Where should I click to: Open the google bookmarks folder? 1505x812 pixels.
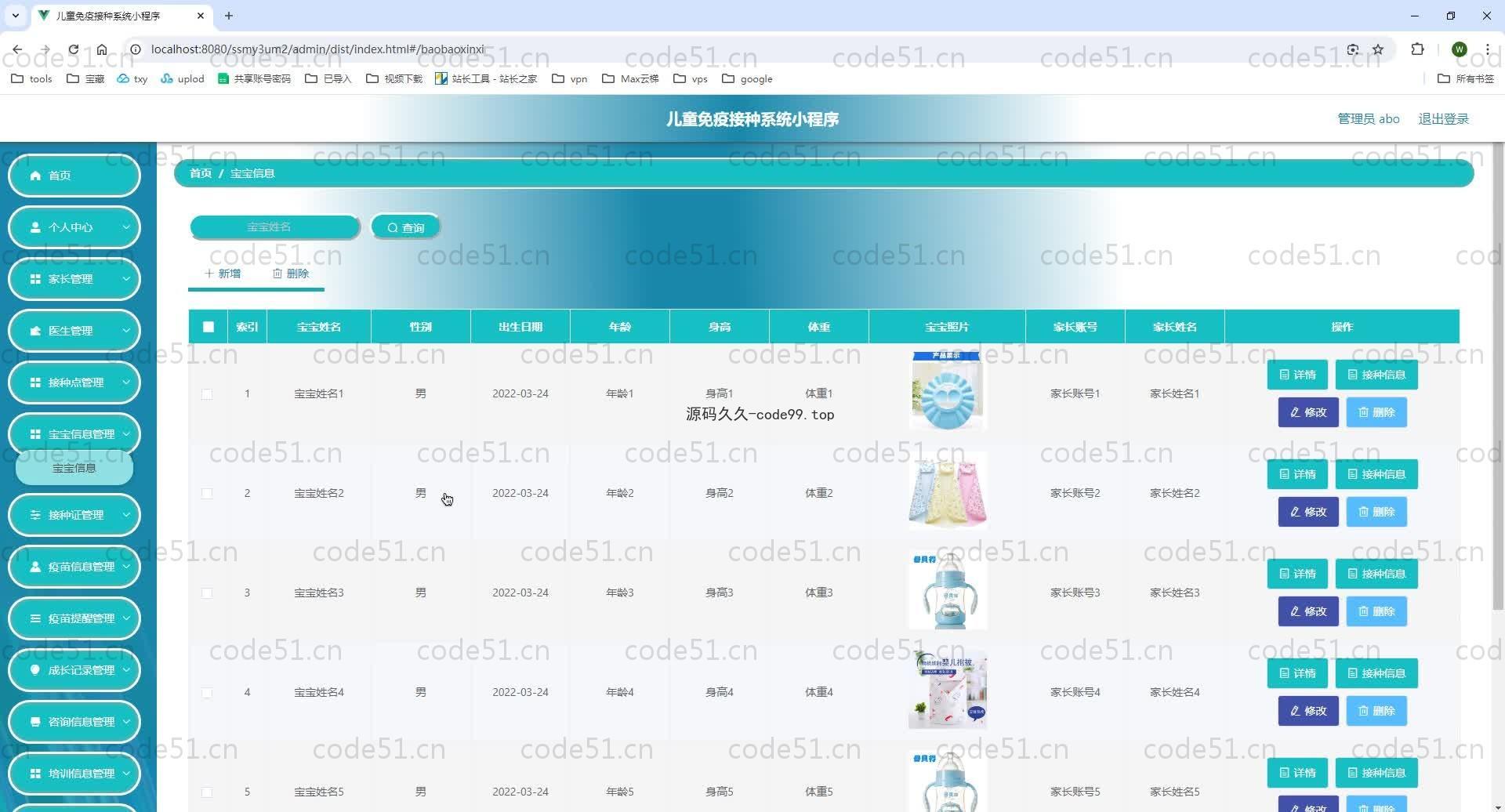[x=747, y=78]
